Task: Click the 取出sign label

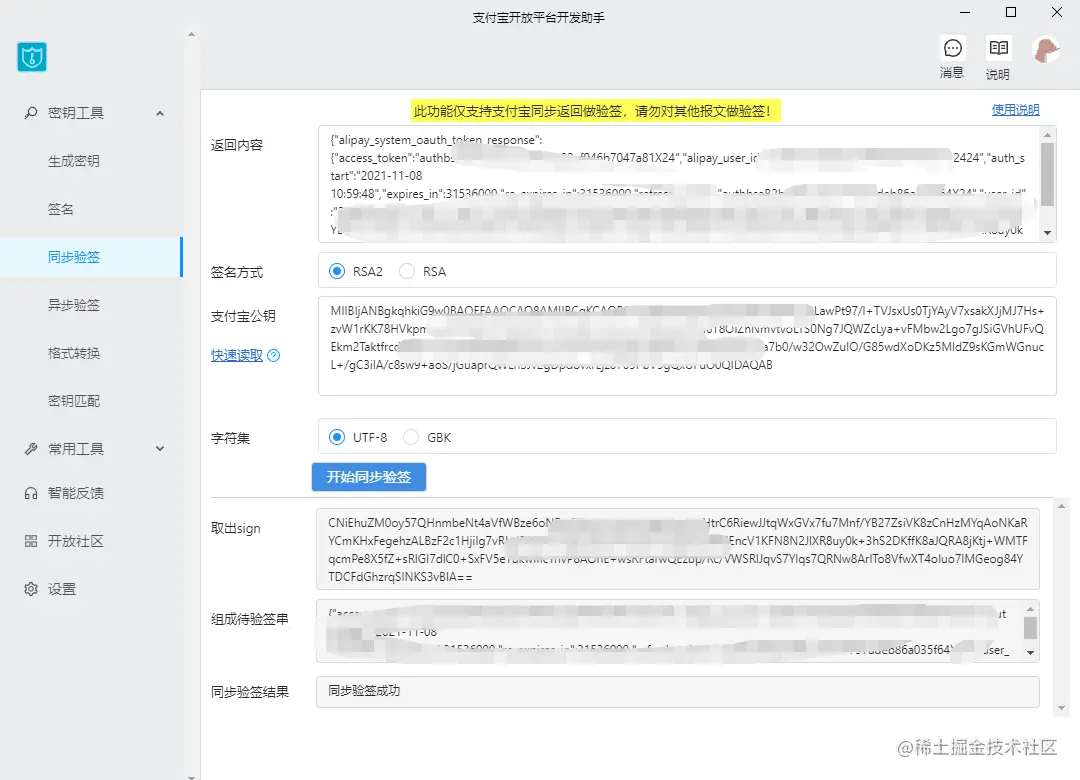Action: 236,528
